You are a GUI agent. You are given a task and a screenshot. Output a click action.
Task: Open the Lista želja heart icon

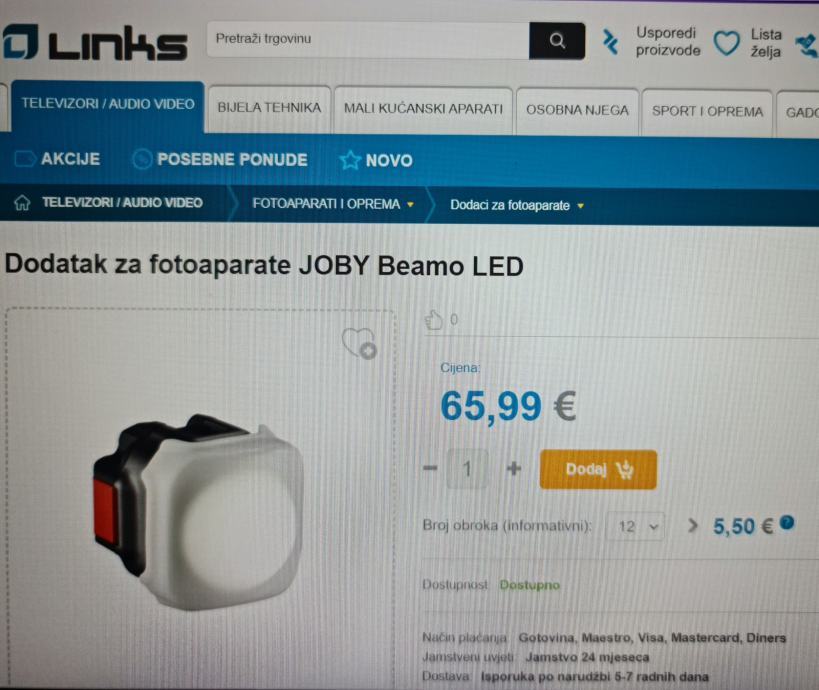pos(727,43)
